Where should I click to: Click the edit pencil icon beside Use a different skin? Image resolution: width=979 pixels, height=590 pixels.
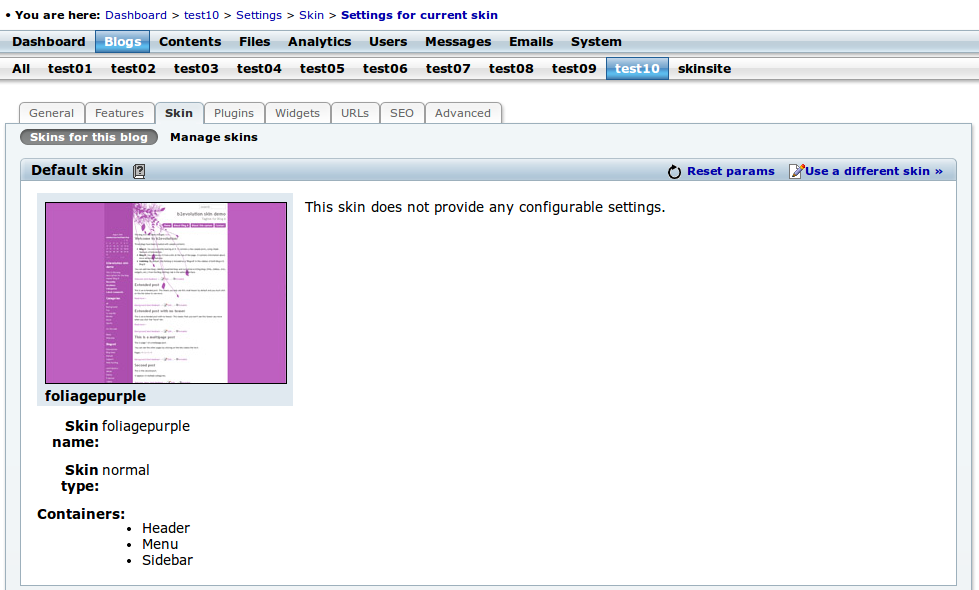(x=796, y=171)
